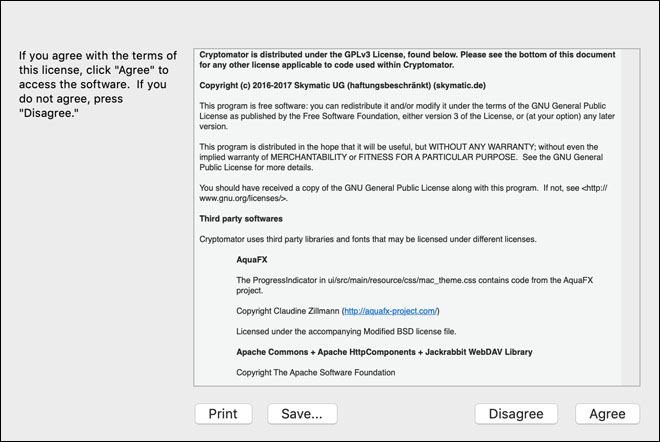Click the "Copyright Claudine Zillmann" text
This screenshot has height=442, width=660.
pyautogui.click(x=287, y=311)
